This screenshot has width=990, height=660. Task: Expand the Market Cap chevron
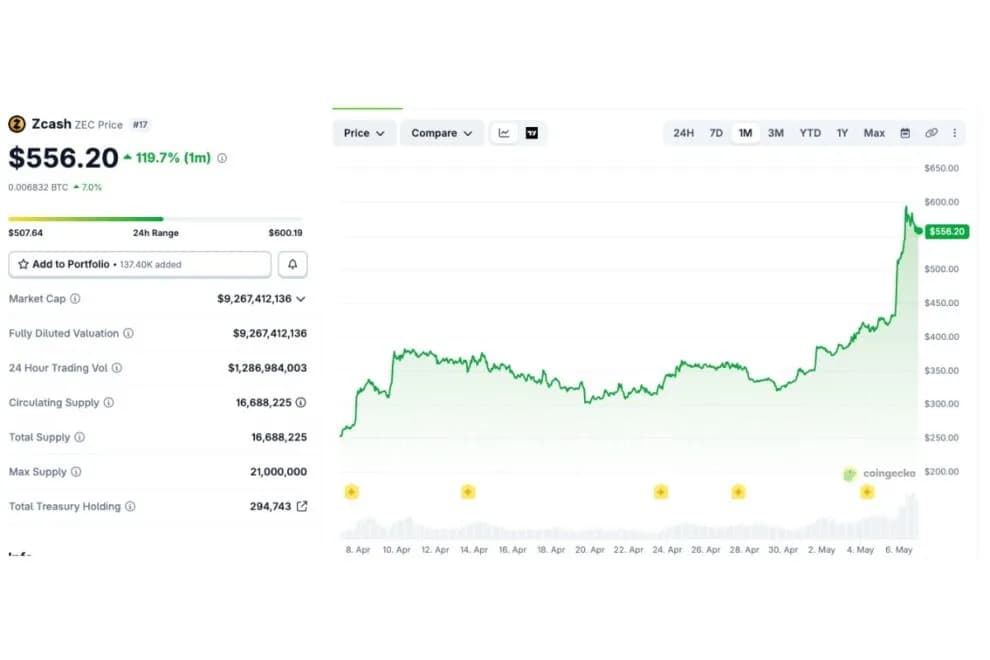click(x=301, y=299)
